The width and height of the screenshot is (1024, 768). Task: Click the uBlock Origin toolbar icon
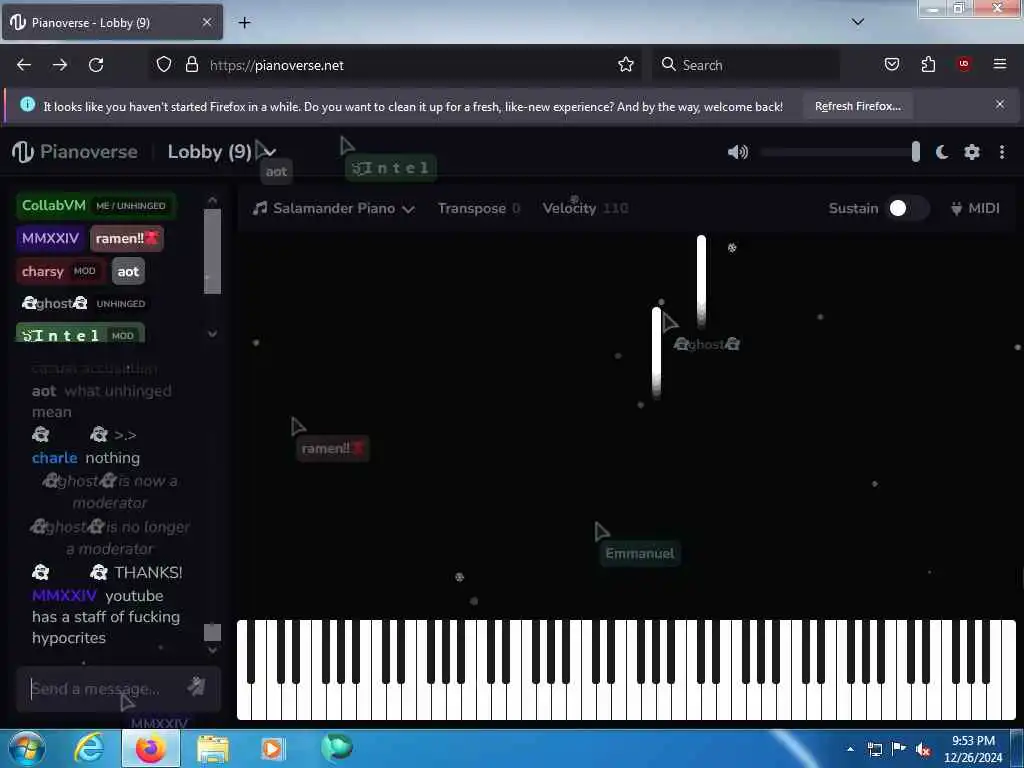tap(964, 63)
